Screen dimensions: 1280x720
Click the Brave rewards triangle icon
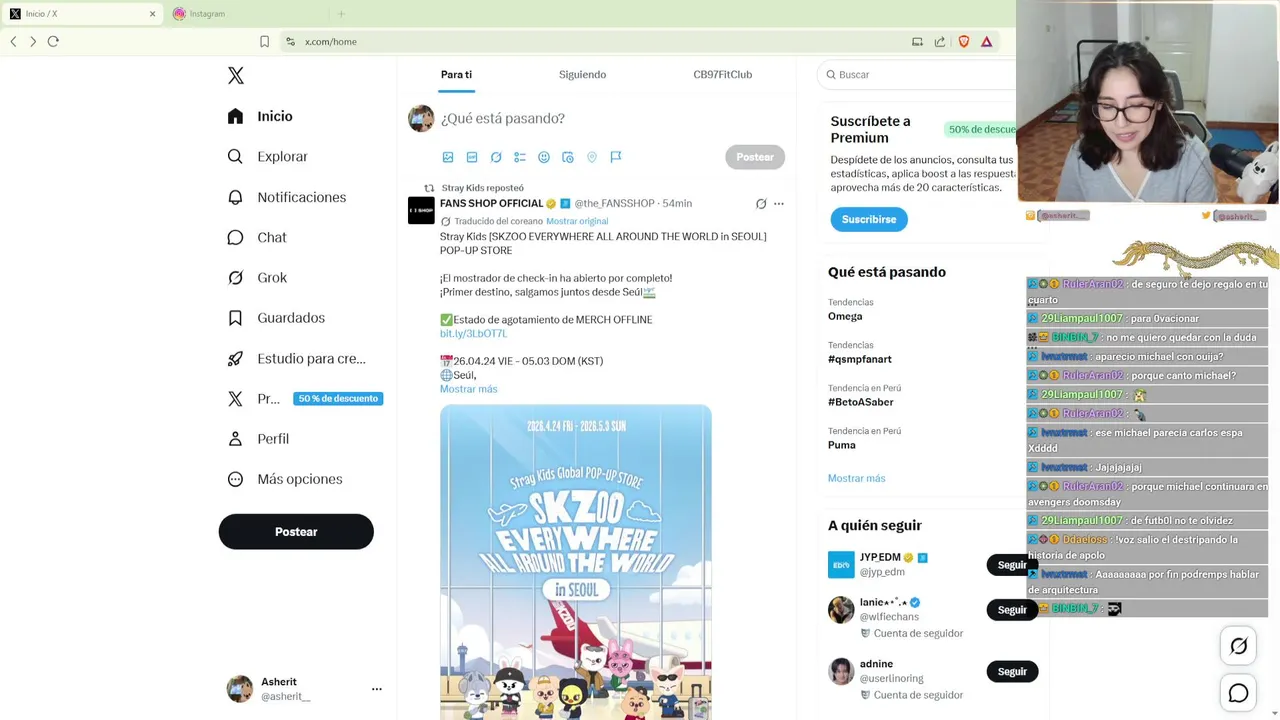(x=987, y=41)
